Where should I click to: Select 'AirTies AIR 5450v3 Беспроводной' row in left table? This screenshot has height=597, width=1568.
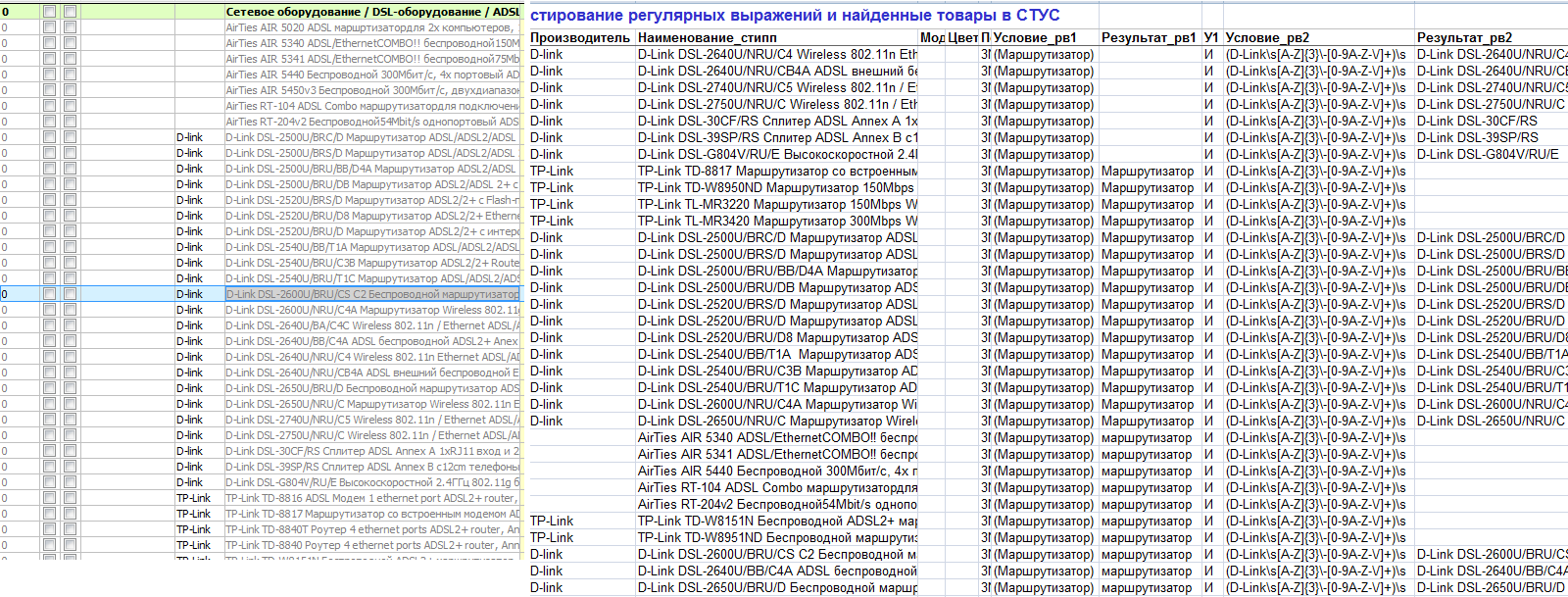(372, 90)
